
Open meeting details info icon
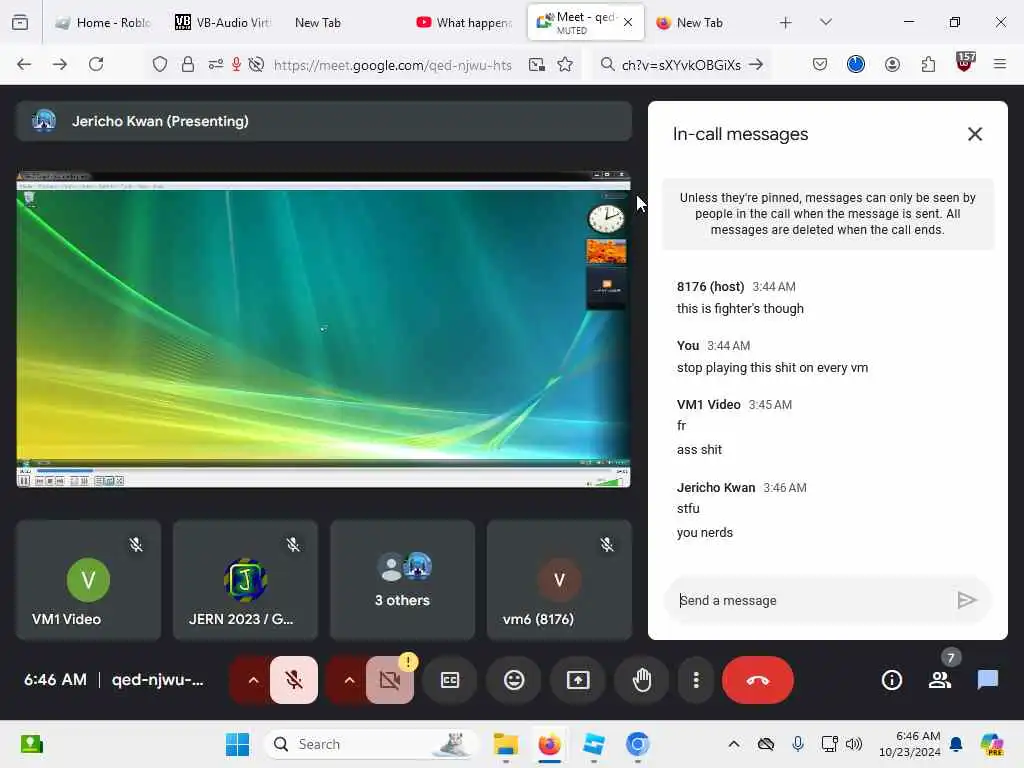click(x=891, y=680)
